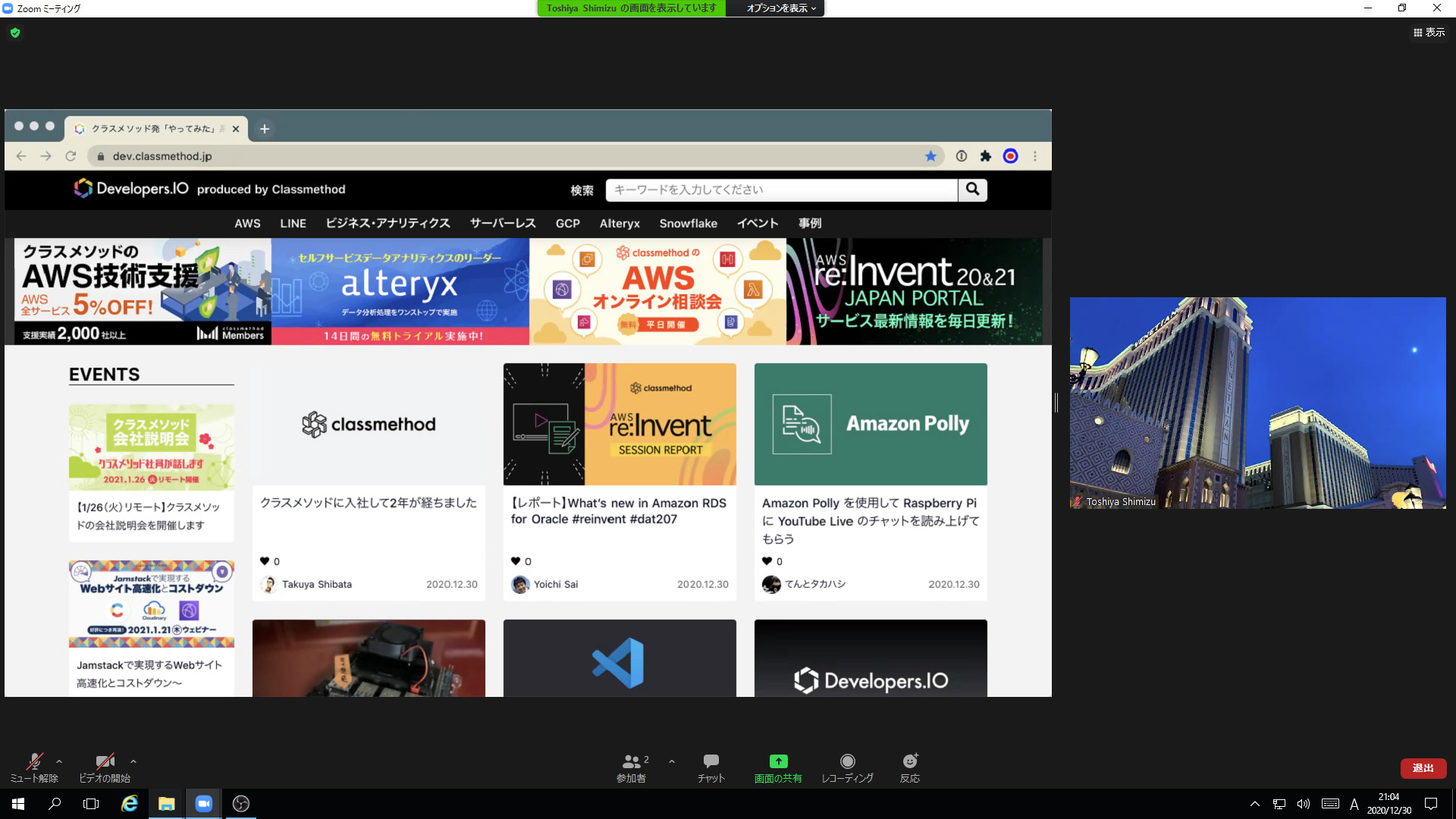Start video in Zoom toolbar
1456x819 pixels.
(105, 767)
